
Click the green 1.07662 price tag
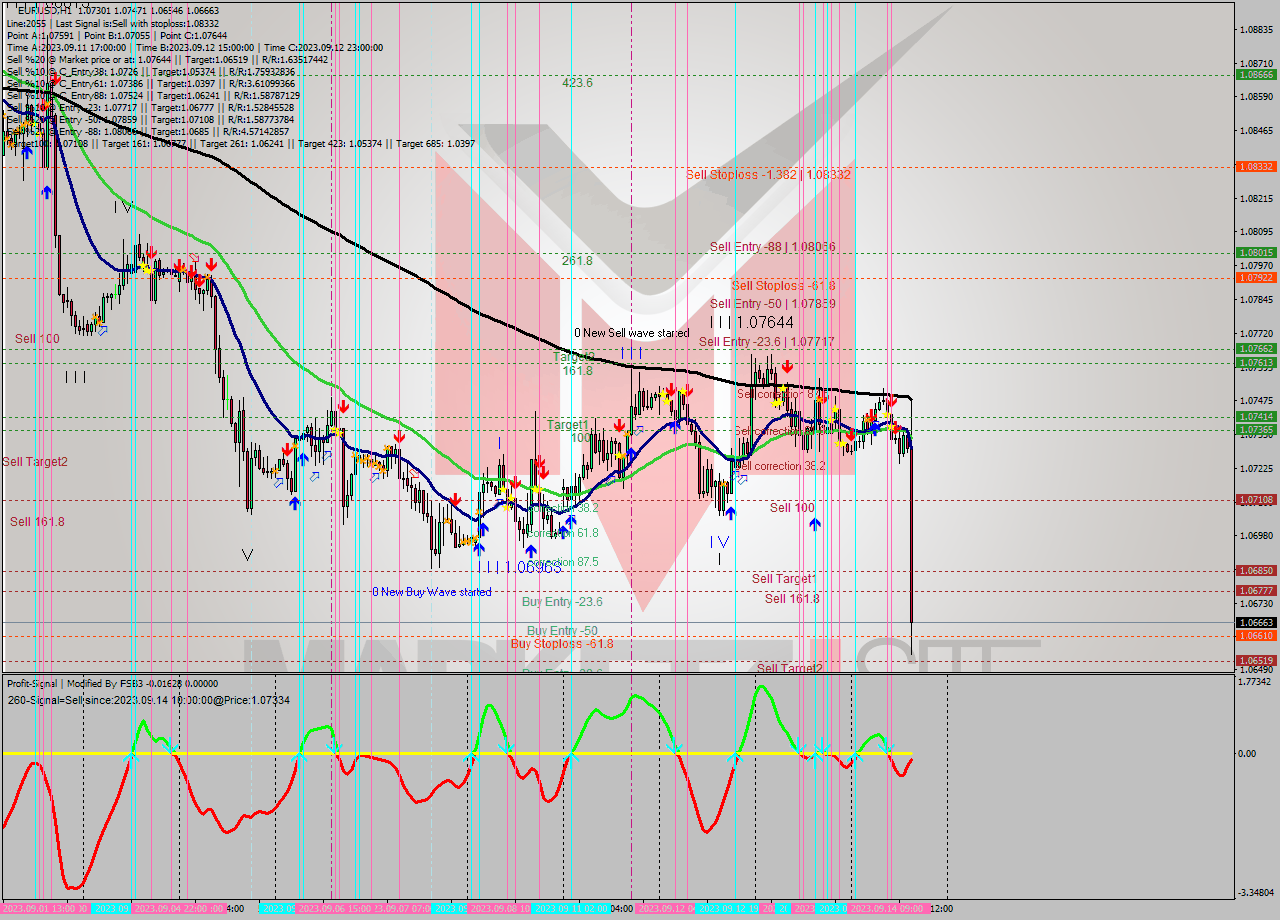pyautogui.click(x=1255, y=349)
